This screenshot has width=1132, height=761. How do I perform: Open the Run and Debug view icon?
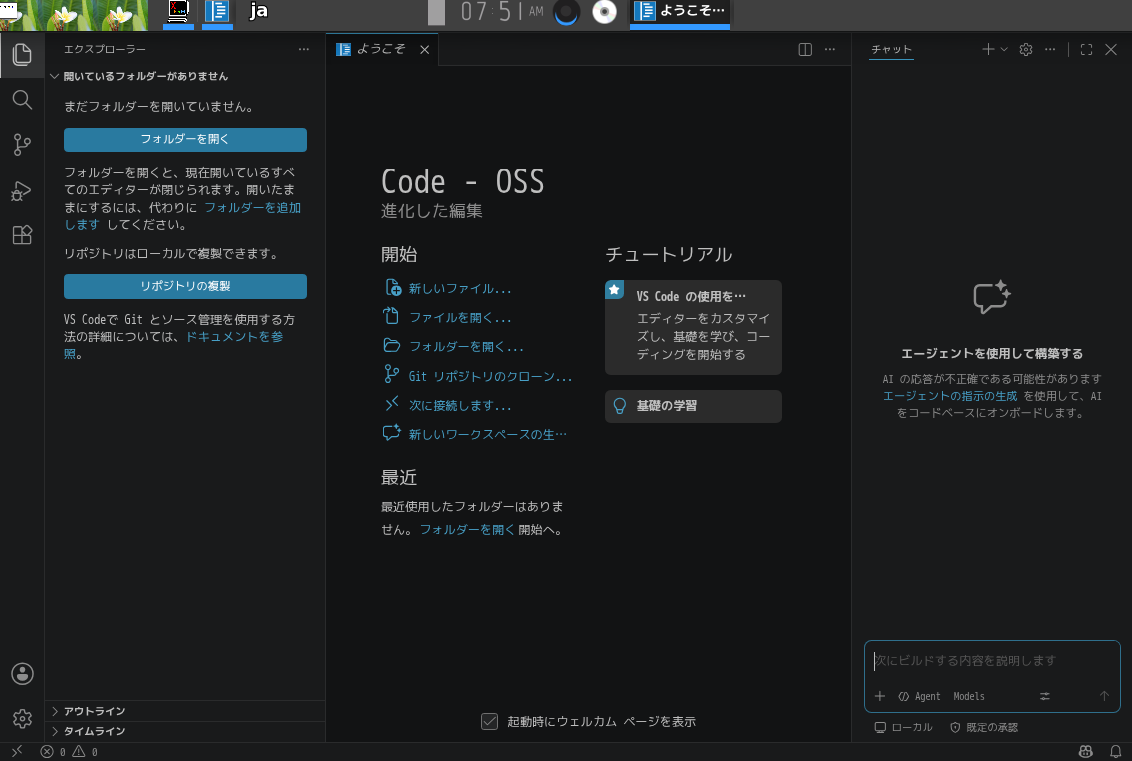[22, 191]
